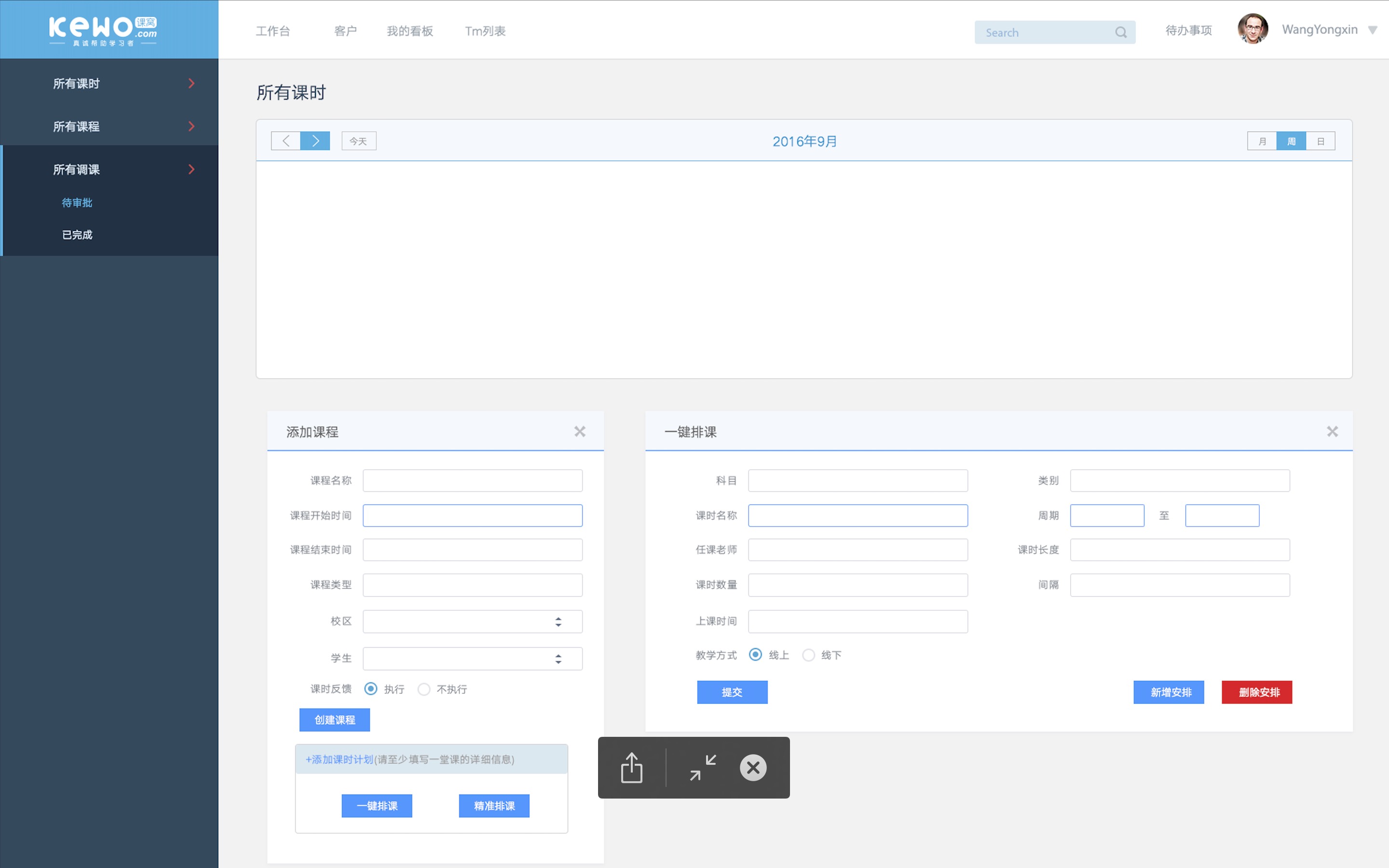1389x868 pixels.
Task: Click the WangYongxin avatar photo
Action: click(1253, 29)
